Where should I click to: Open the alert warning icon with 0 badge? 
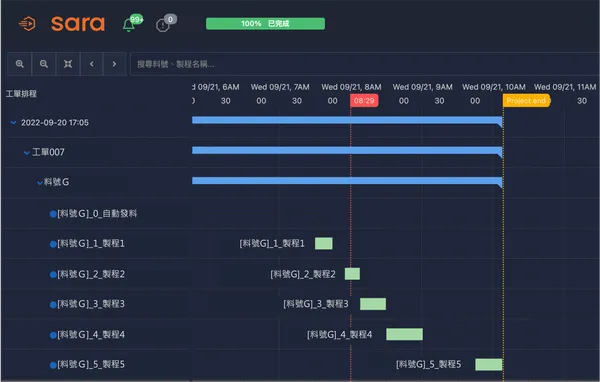[163, 26]
